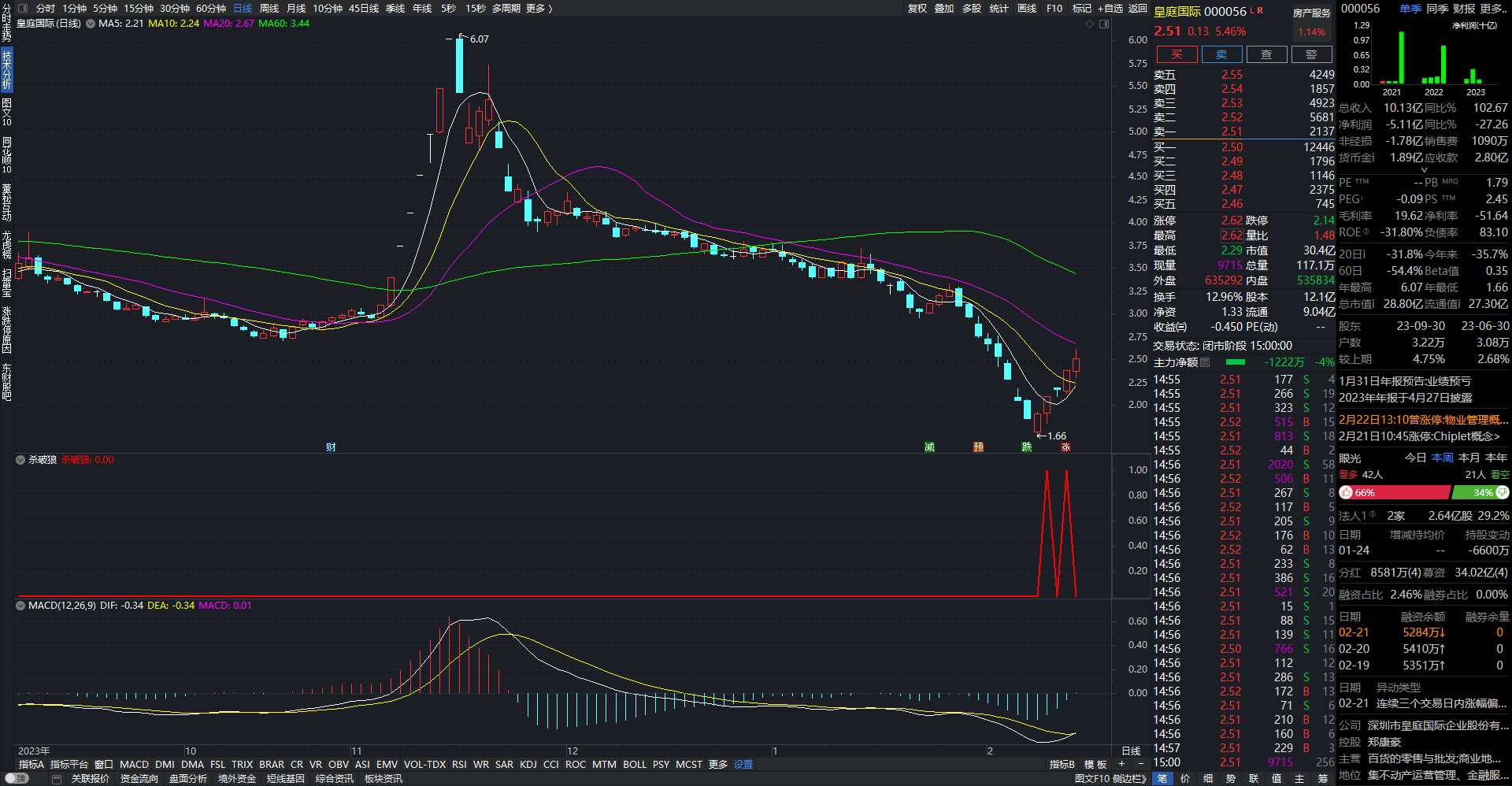Viewport: 1512px width, 786px height.
Task: Open news 2月21日10:45涨停:Chiplet概念>
Action: [x=1419, y=436]
